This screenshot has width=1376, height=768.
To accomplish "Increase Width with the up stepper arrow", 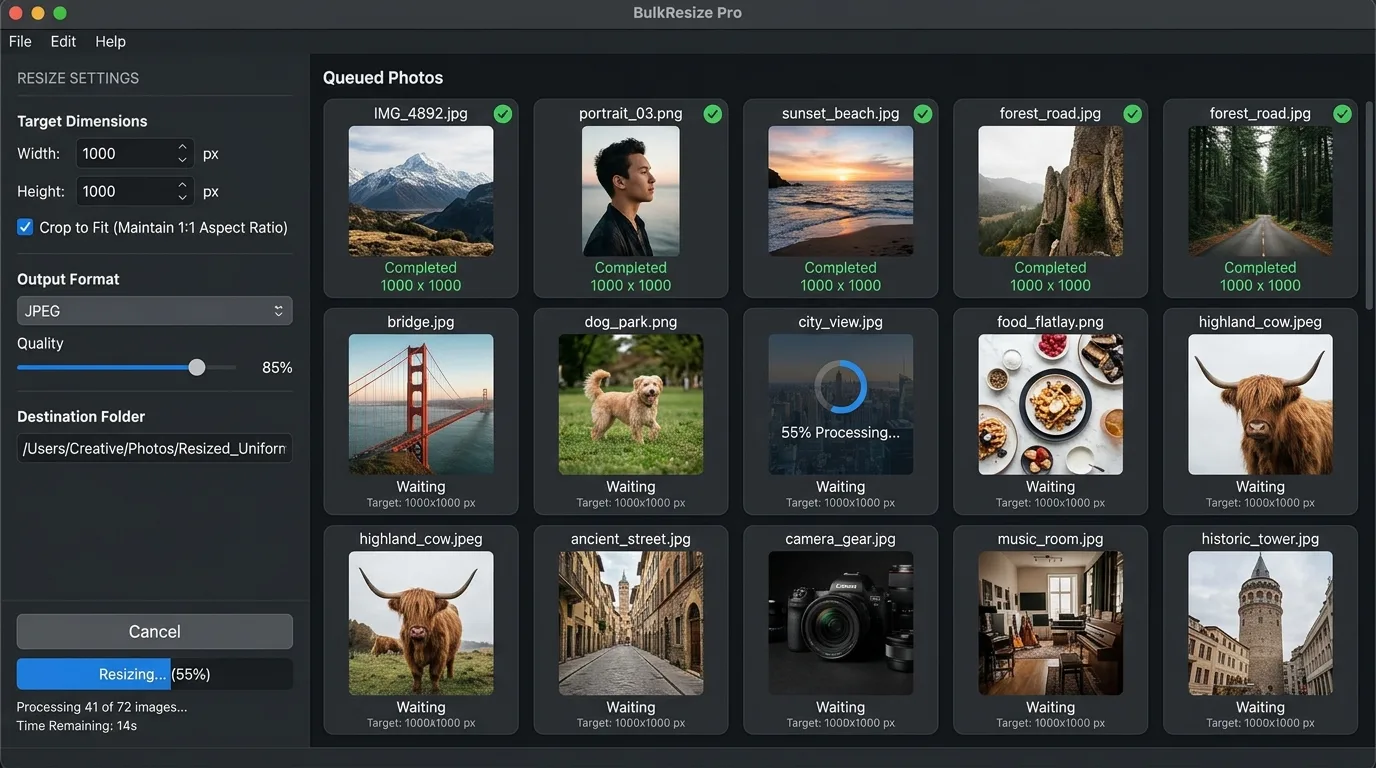I will click(182, 147).
